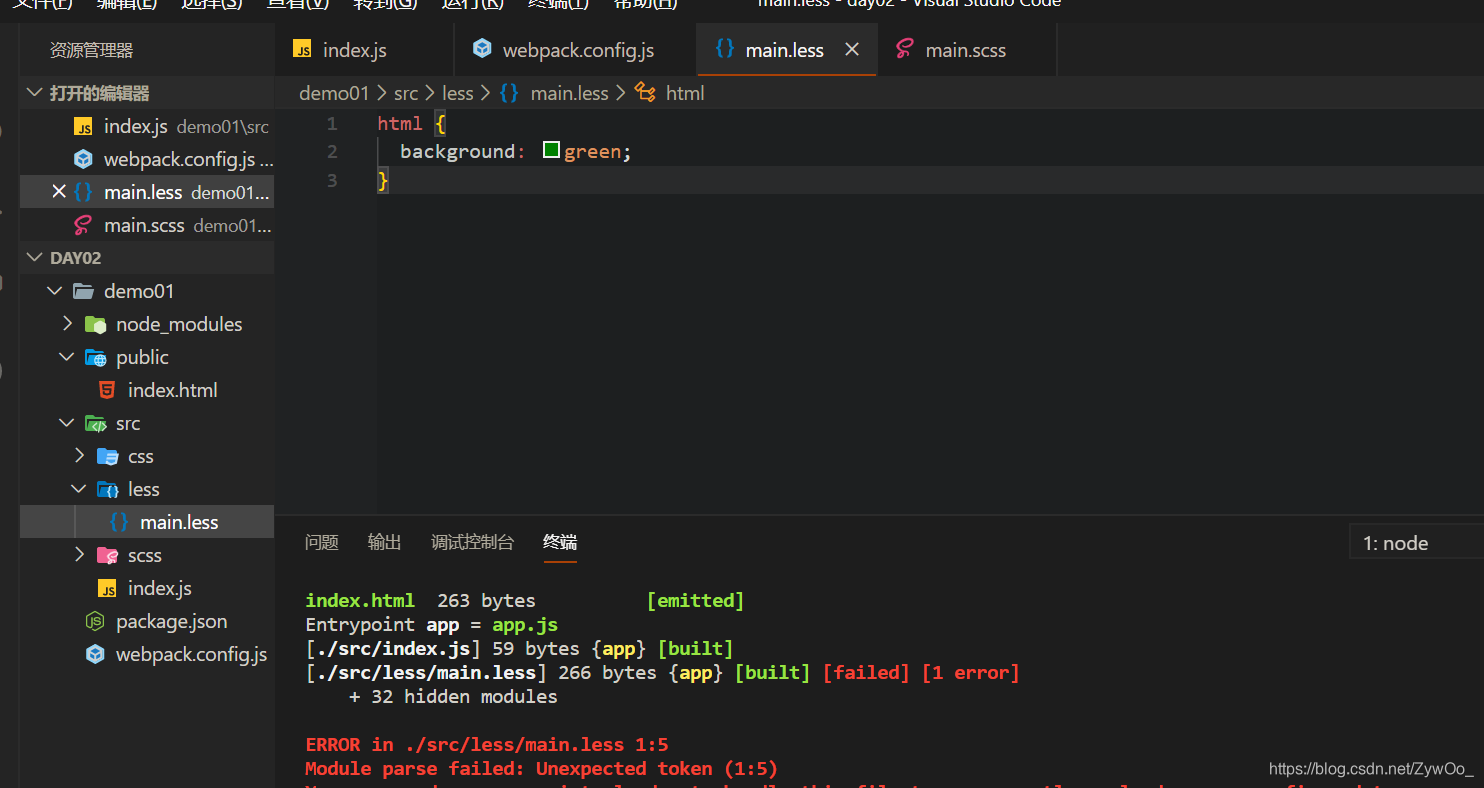Switch to webpack.config.js editor tab
This screenshot has height=788, width=1484.
pos(575,50)
